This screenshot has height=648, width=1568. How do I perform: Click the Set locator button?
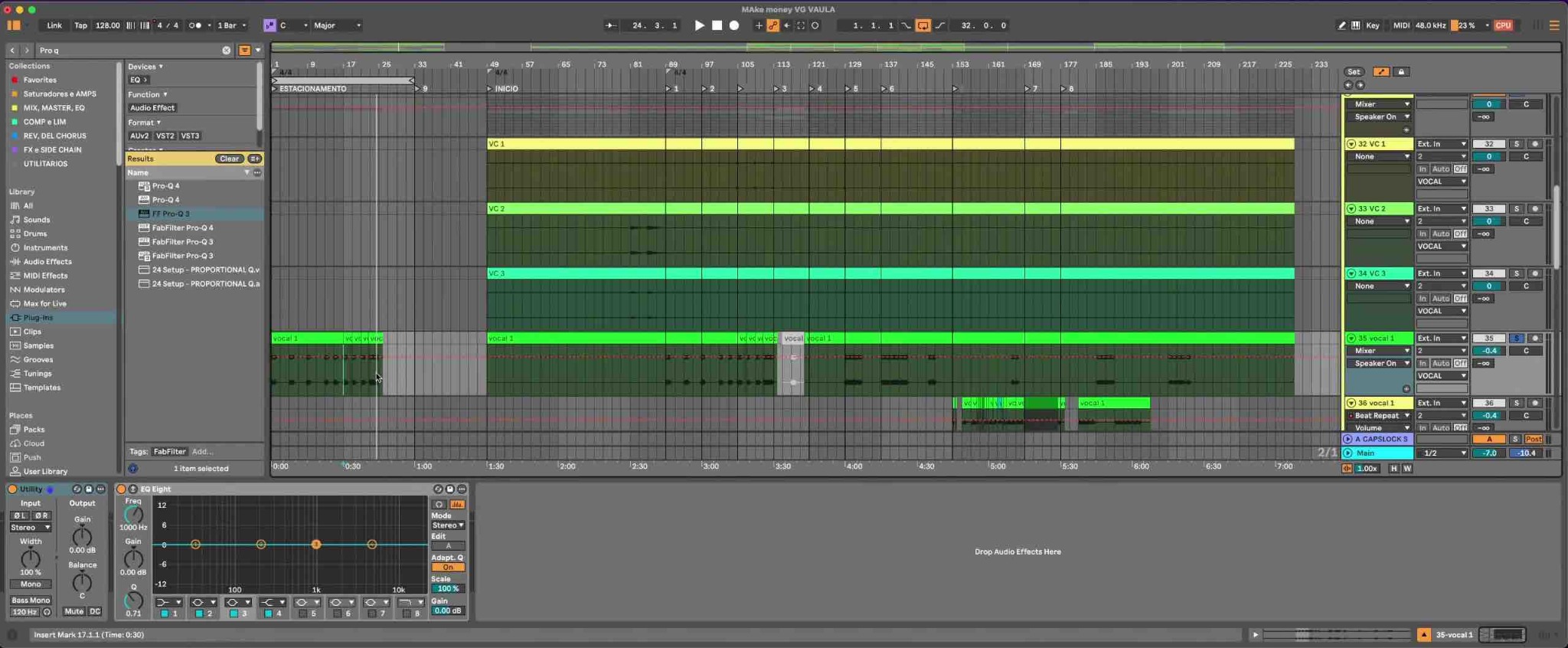click(1354, 72)
